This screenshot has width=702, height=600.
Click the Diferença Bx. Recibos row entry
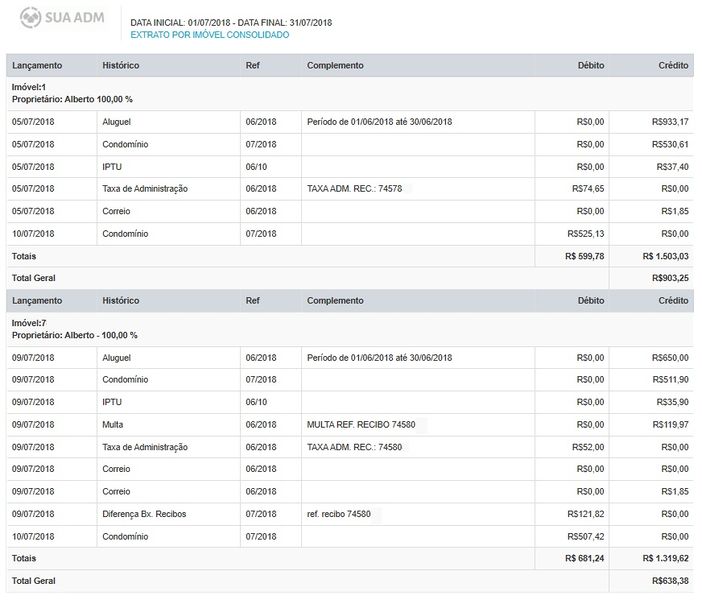[144, 514]
